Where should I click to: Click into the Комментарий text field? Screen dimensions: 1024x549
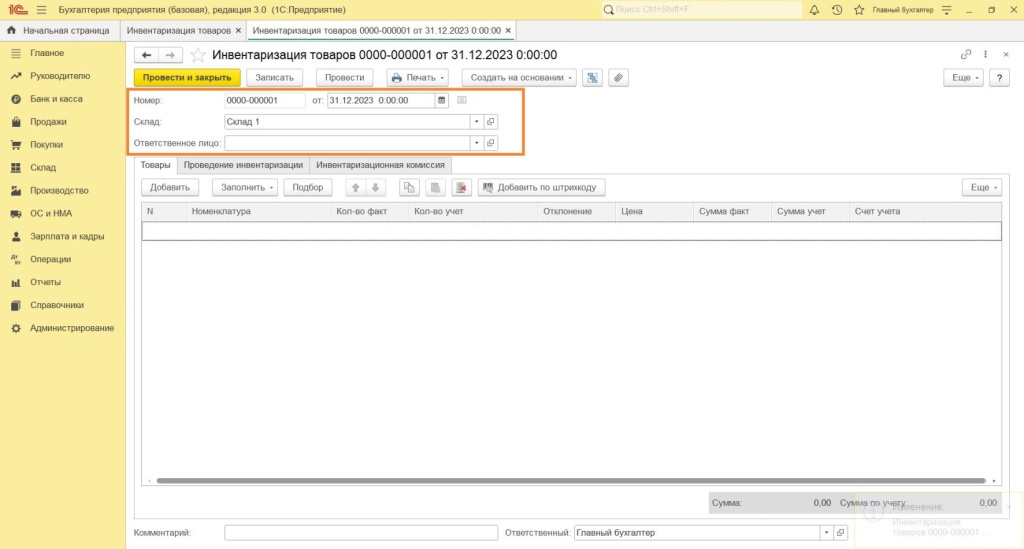(361, 533)
